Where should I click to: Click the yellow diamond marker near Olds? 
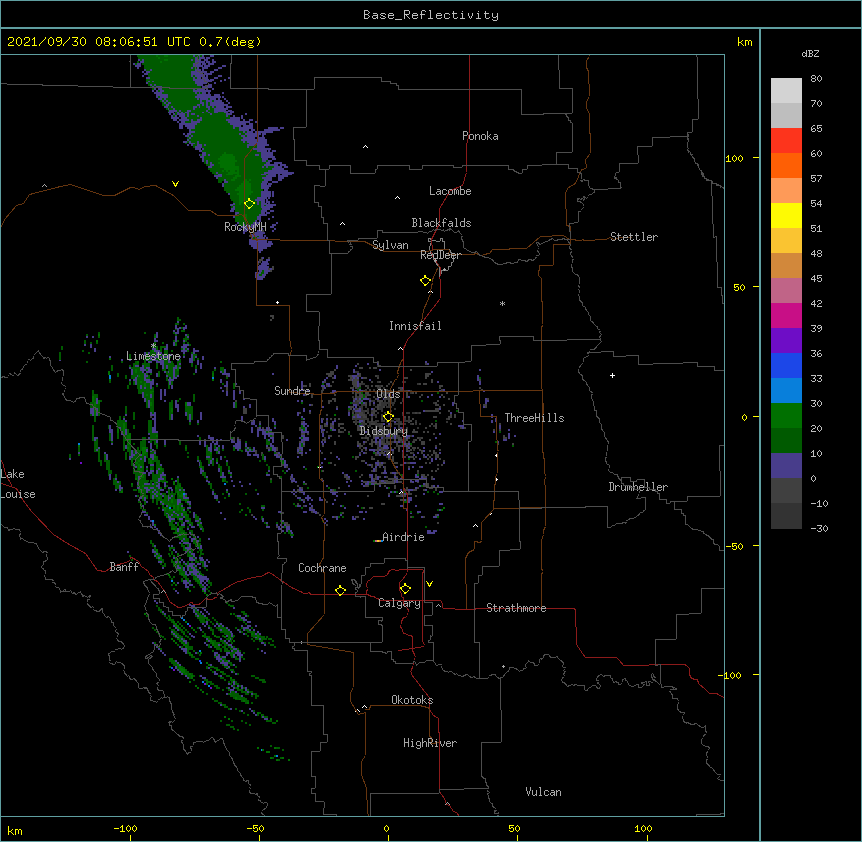388,417
